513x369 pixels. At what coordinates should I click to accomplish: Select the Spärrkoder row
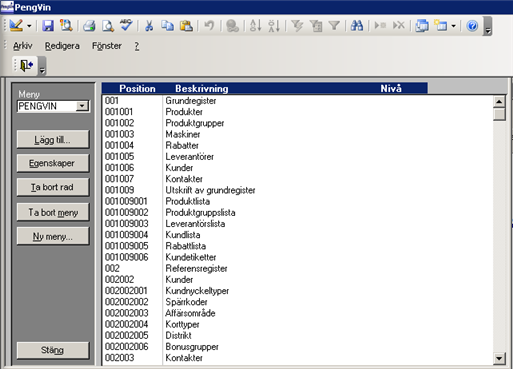pos(297,302)
